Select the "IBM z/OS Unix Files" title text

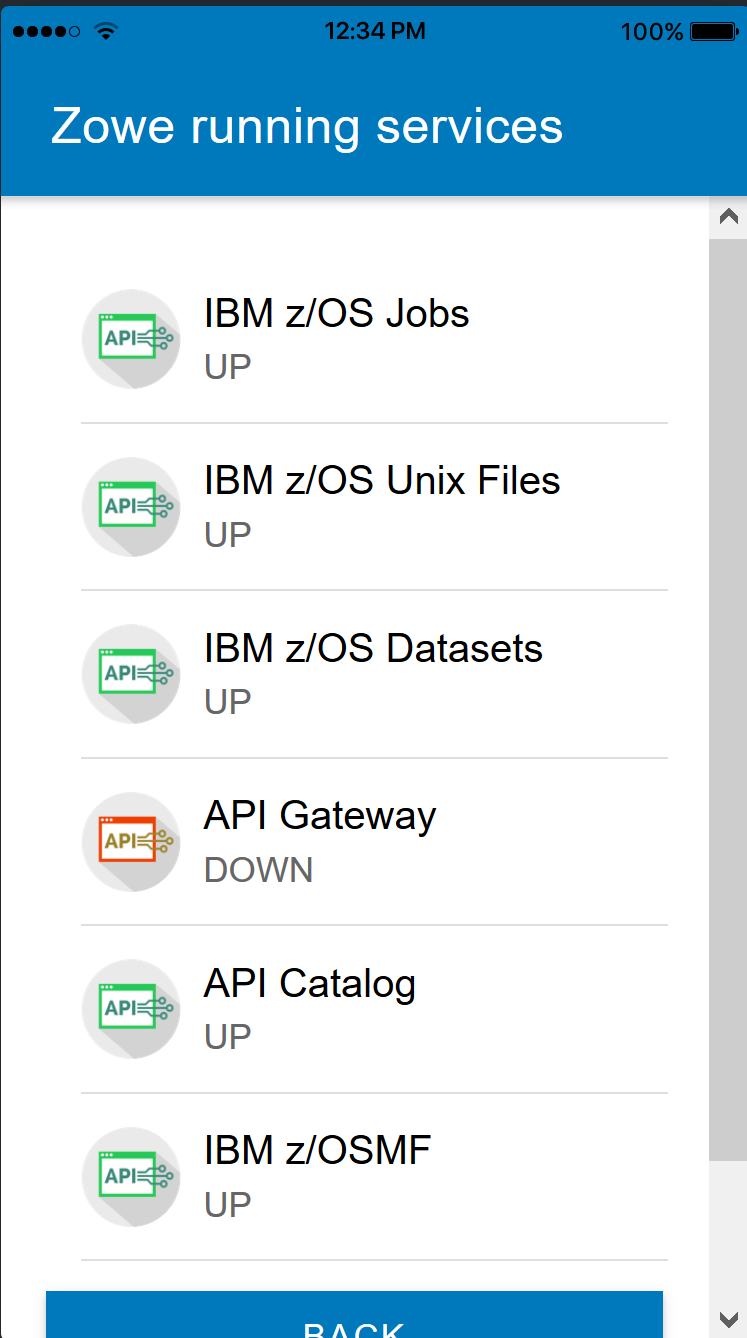pyautogui.click(x=382, y=481)
